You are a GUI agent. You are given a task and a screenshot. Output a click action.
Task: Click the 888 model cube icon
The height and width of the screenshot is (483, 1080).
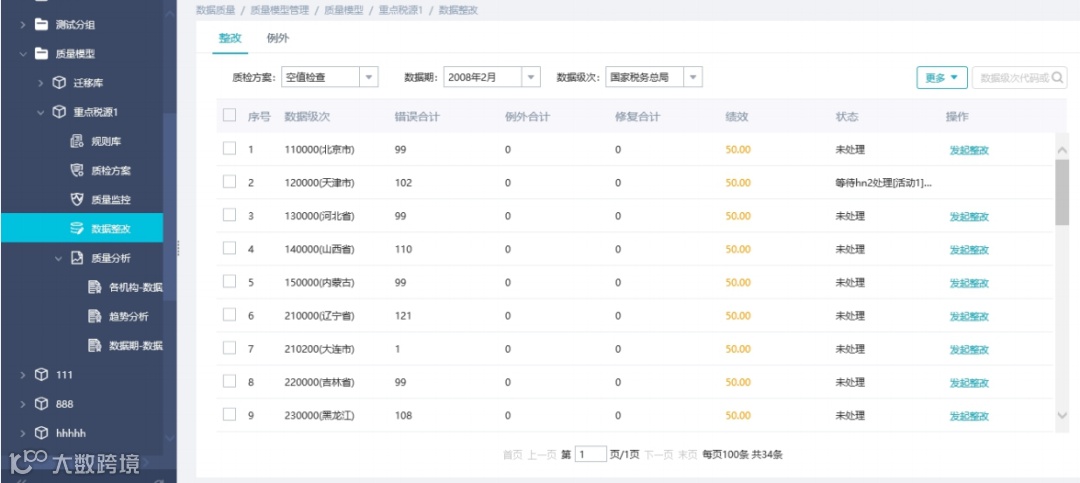click(x=42, y=404)
